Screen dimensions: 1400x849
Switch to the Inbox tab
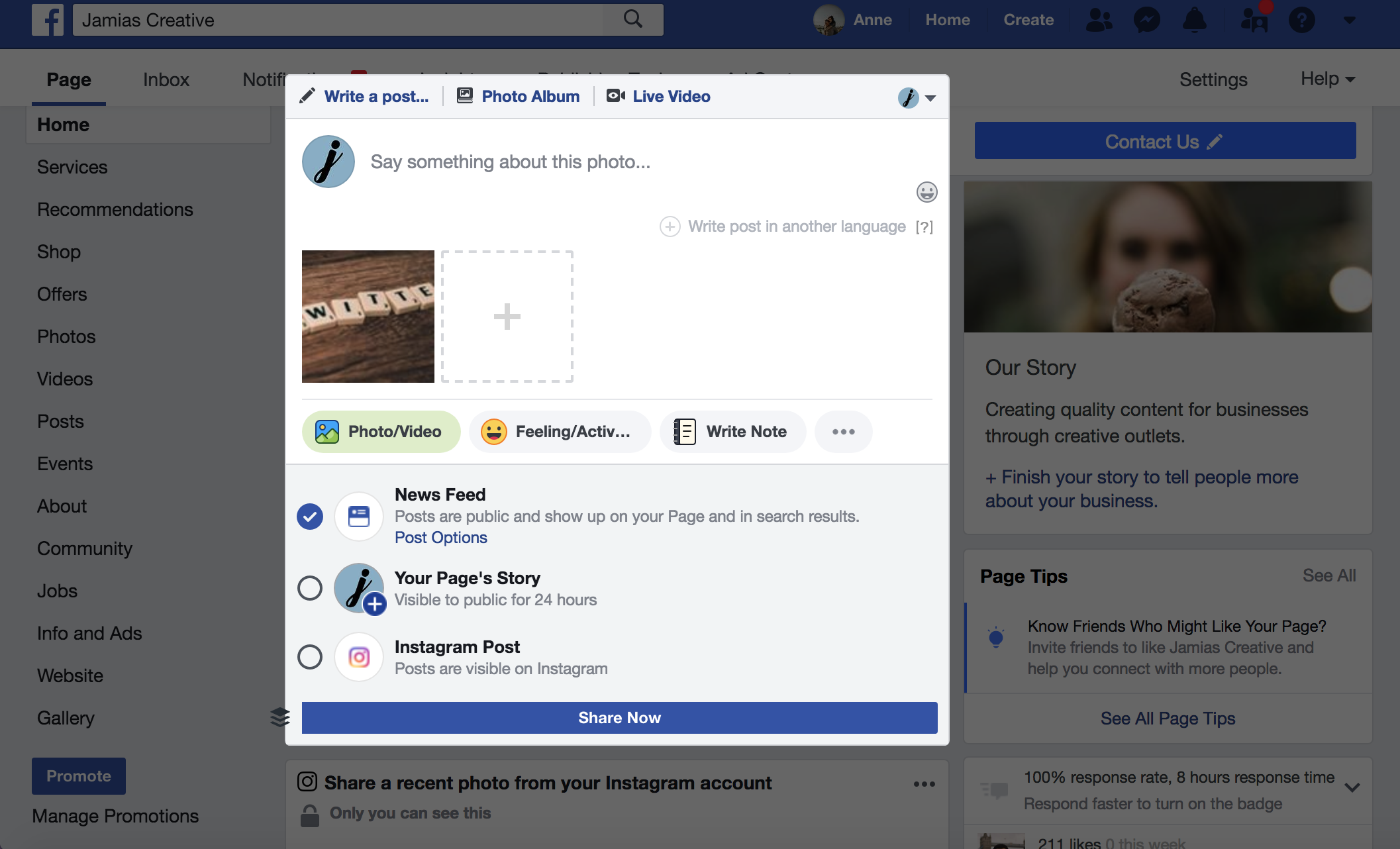[x=166, y=80]
